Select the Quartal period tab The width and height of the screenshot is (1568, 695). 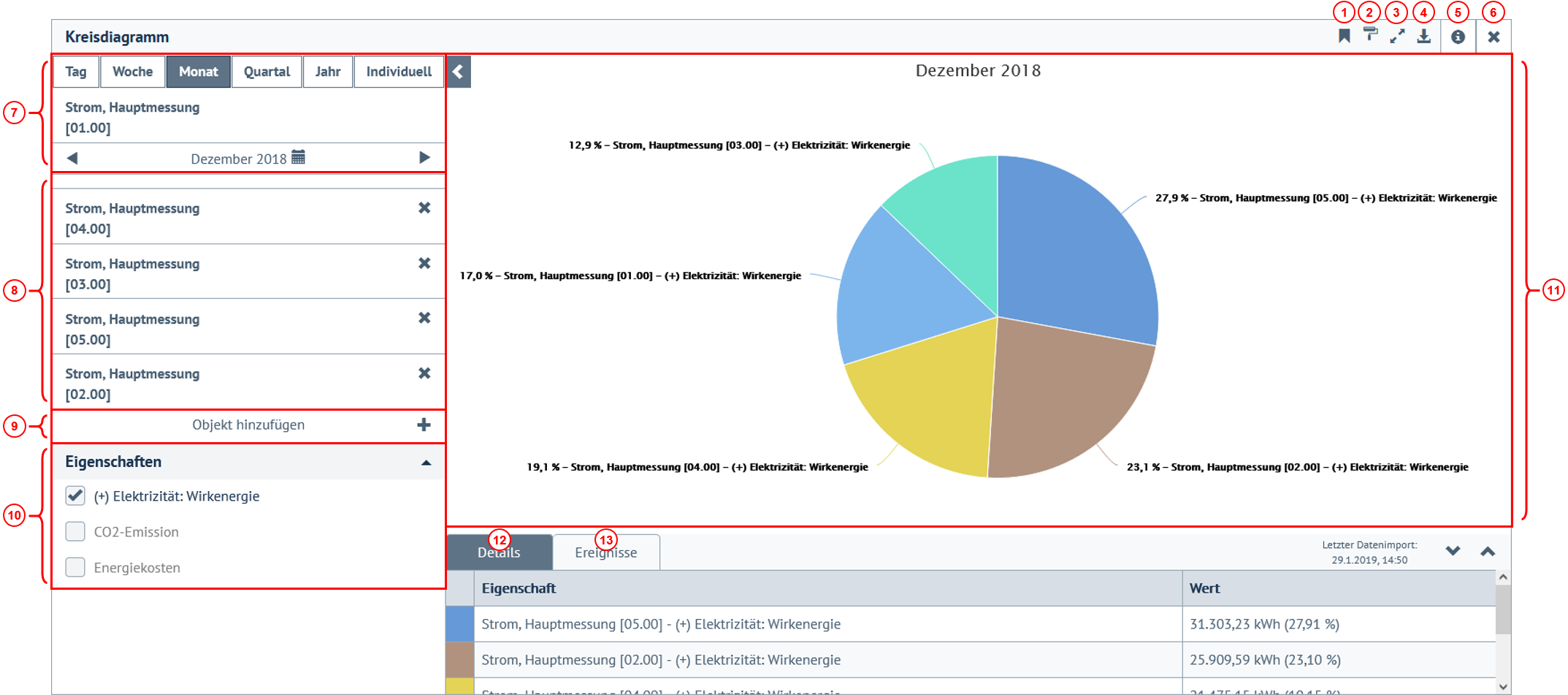pyautogui.click(x=267, y=72)
